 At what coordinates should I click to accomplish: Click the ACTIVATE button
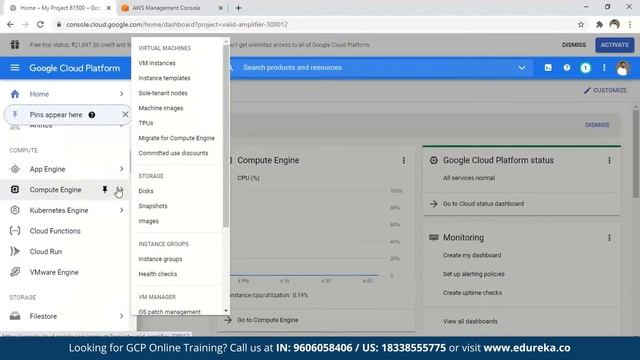point(614,45)
